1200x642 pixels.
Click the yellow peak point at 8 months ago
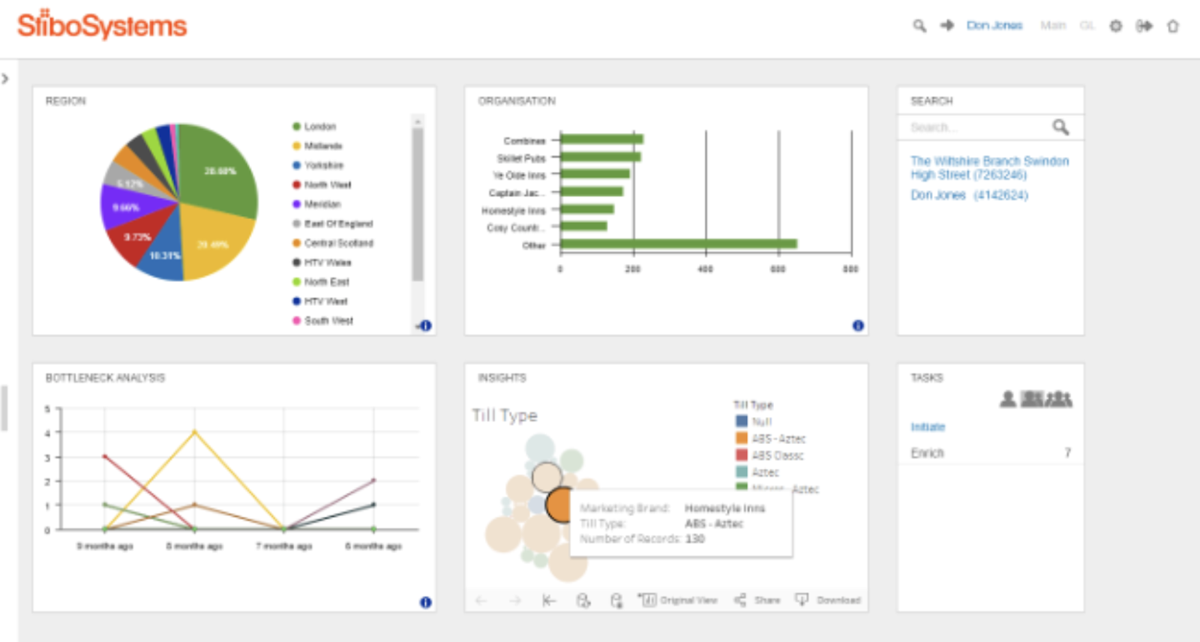pyautogui.click(x=194, y=432)
